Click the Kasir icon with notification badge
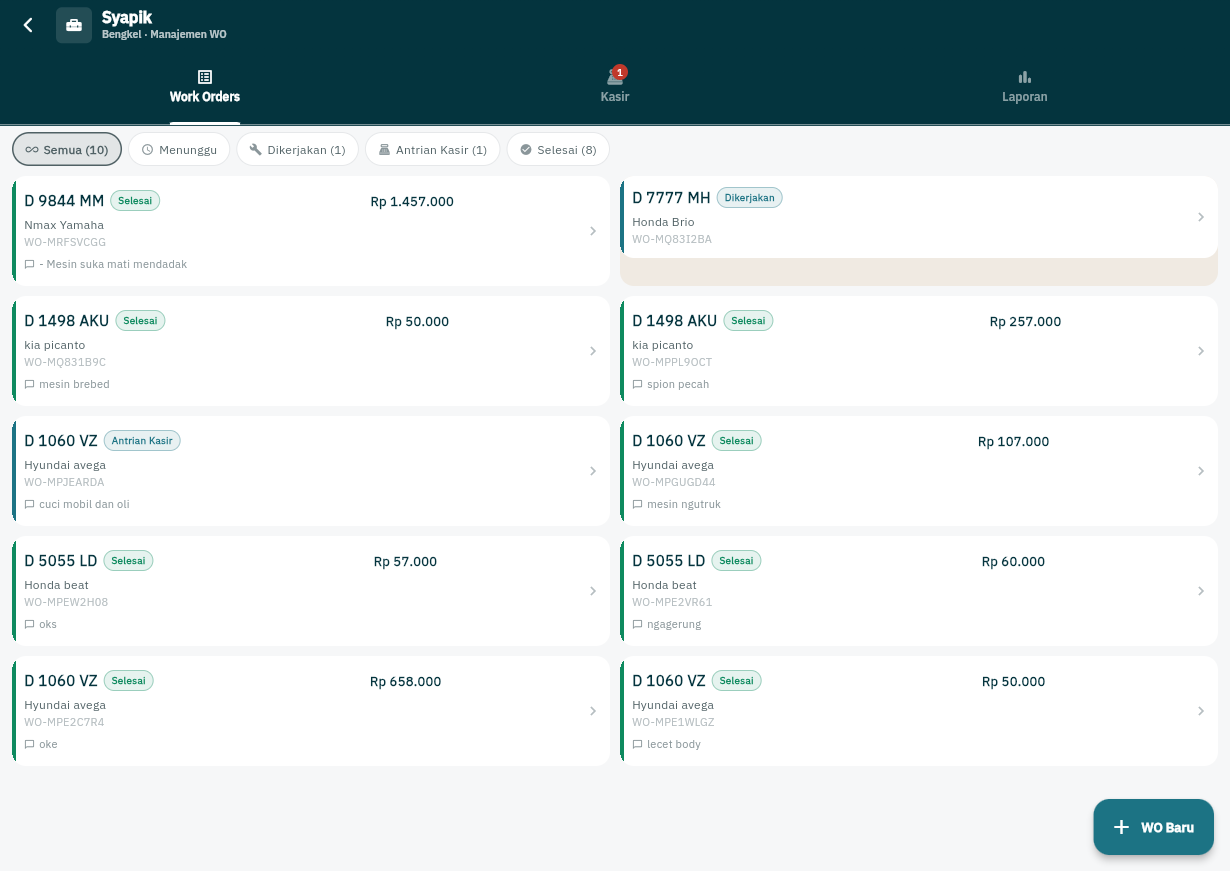 coord(615,77)
